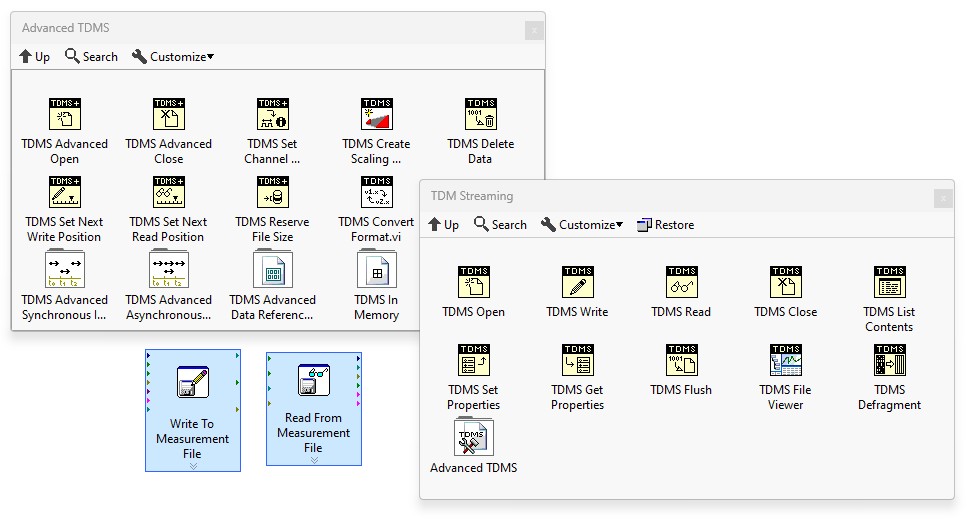Choose the TDMS Flush icon
Screen dimensions: 969x520
pos(682,360)
